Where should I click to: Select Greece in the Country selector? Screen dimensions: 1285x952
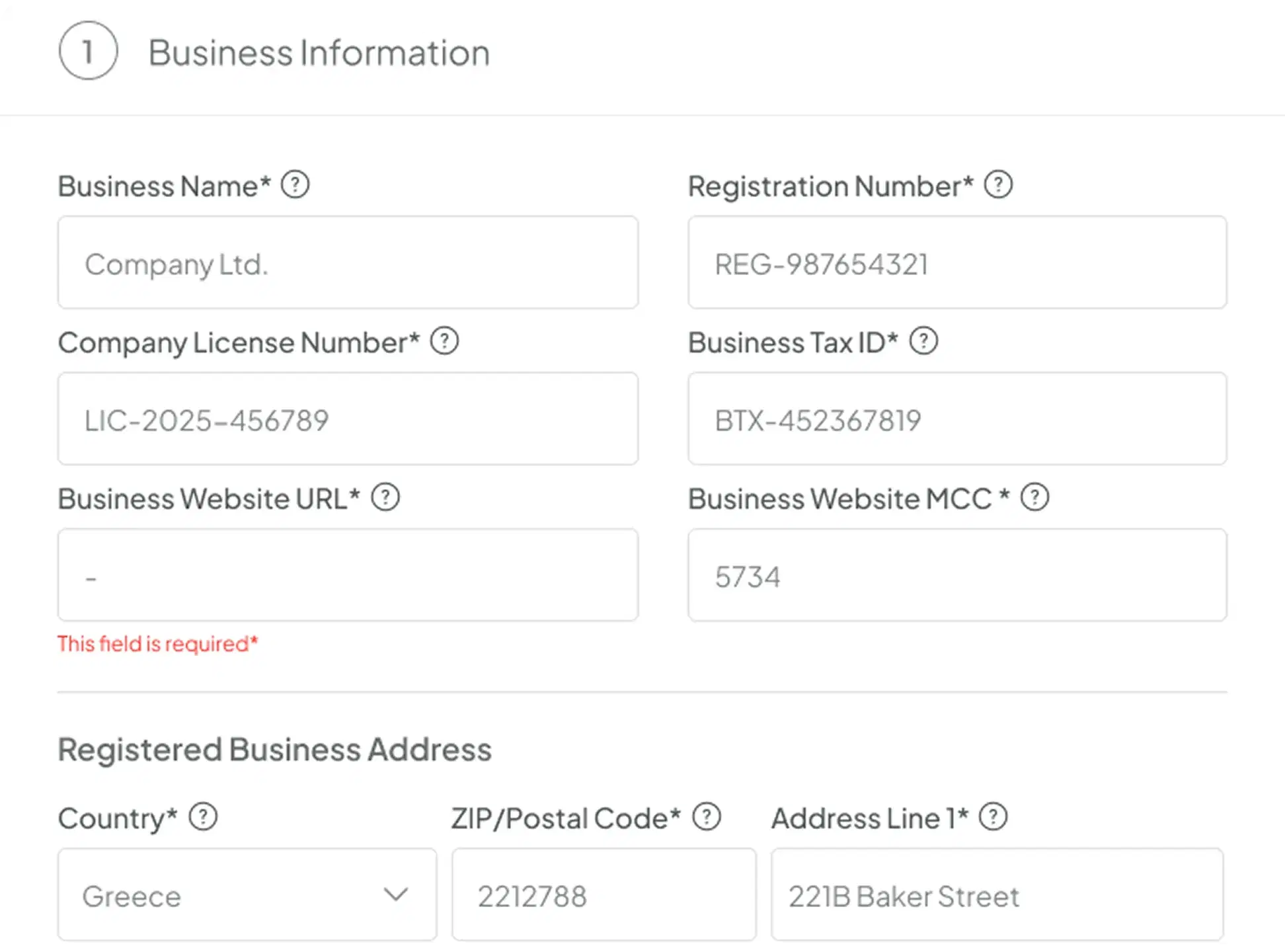click(132, 896)
